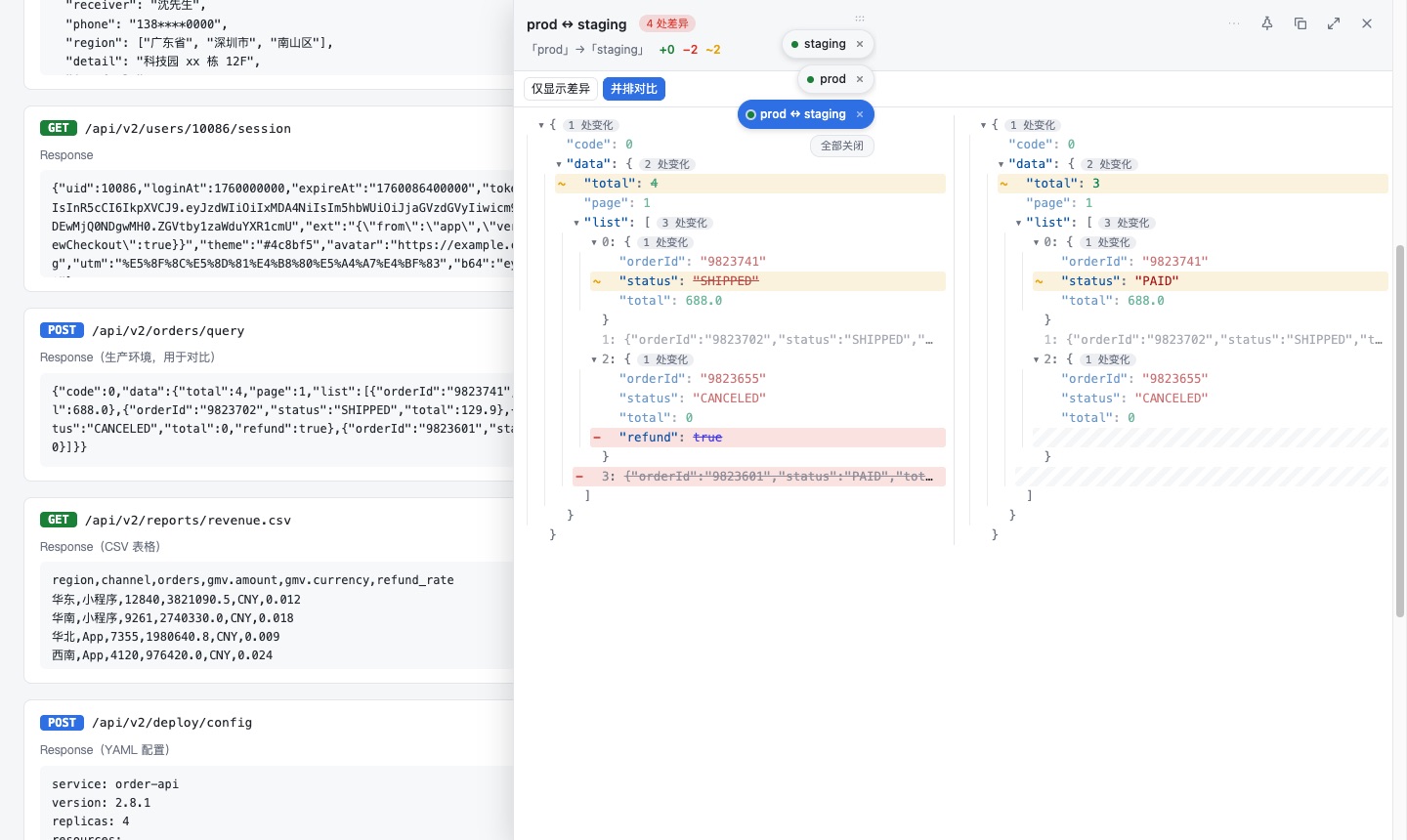This screenshot has height=840, width=1407.
Task: Click the page vertical scrollbar thumb
Action: click(x=1400, y=431)
